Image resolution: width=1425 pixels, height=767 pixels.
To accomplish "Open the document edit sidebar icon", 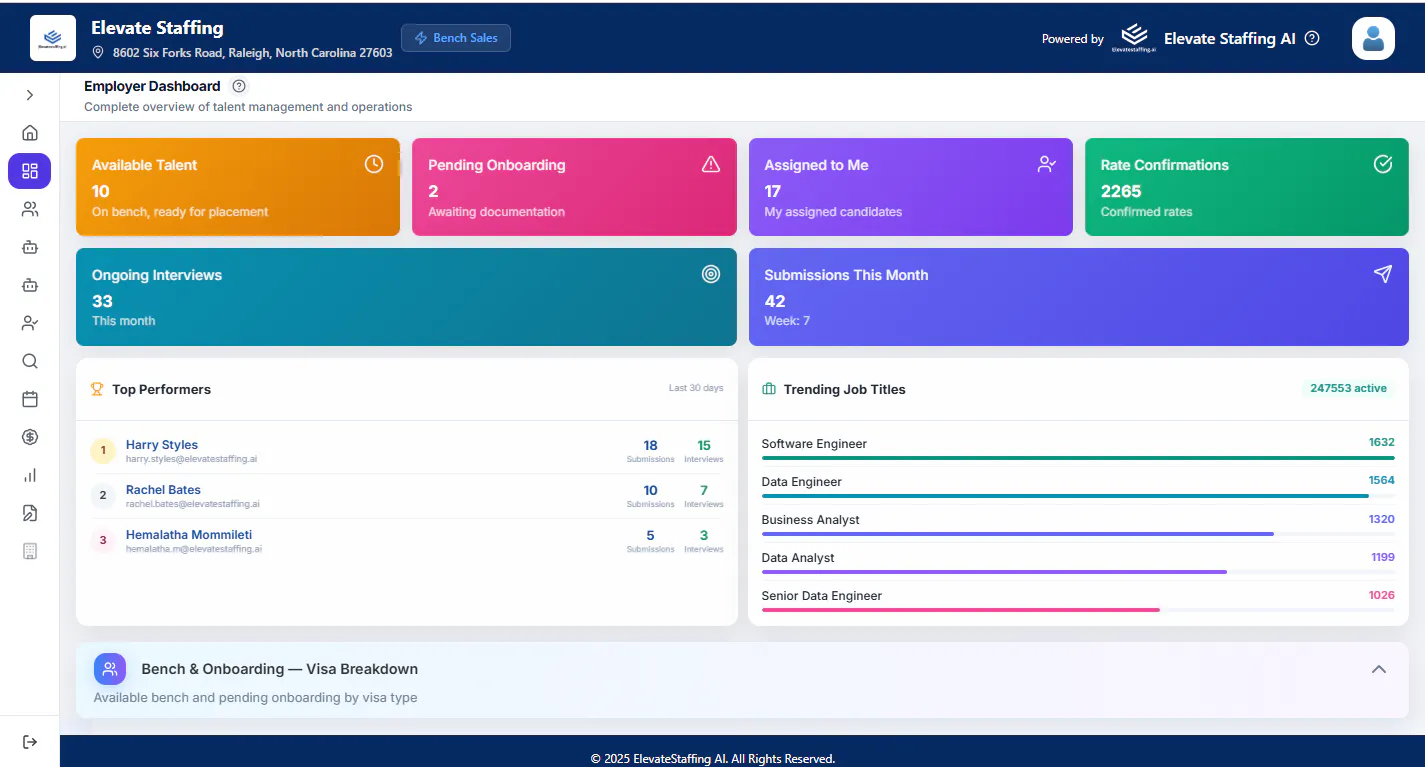I will click(x=30, y=513).
